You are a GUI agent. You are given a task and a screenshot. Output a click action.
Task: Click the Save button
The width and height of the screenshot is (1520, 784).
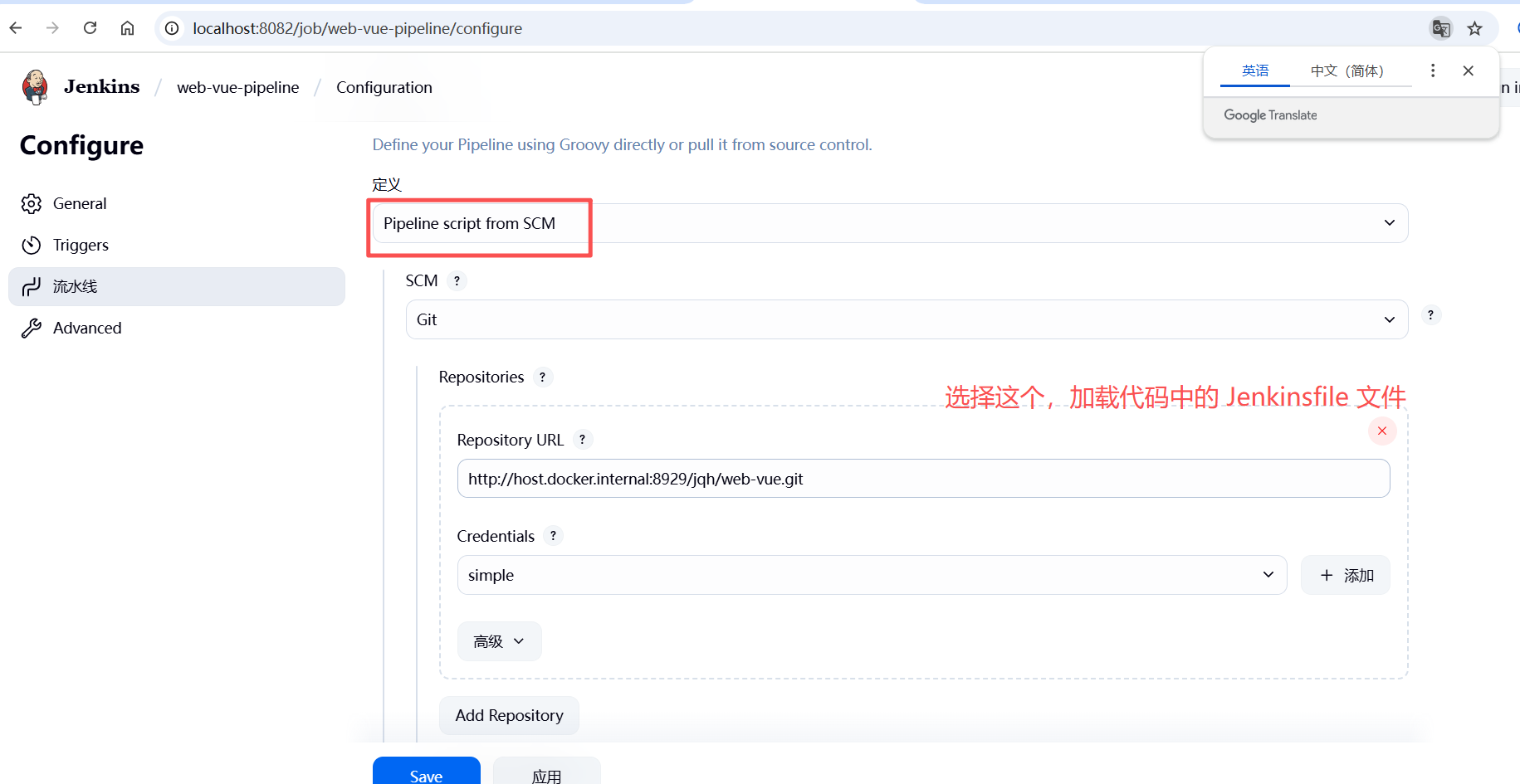coord(426,771)
